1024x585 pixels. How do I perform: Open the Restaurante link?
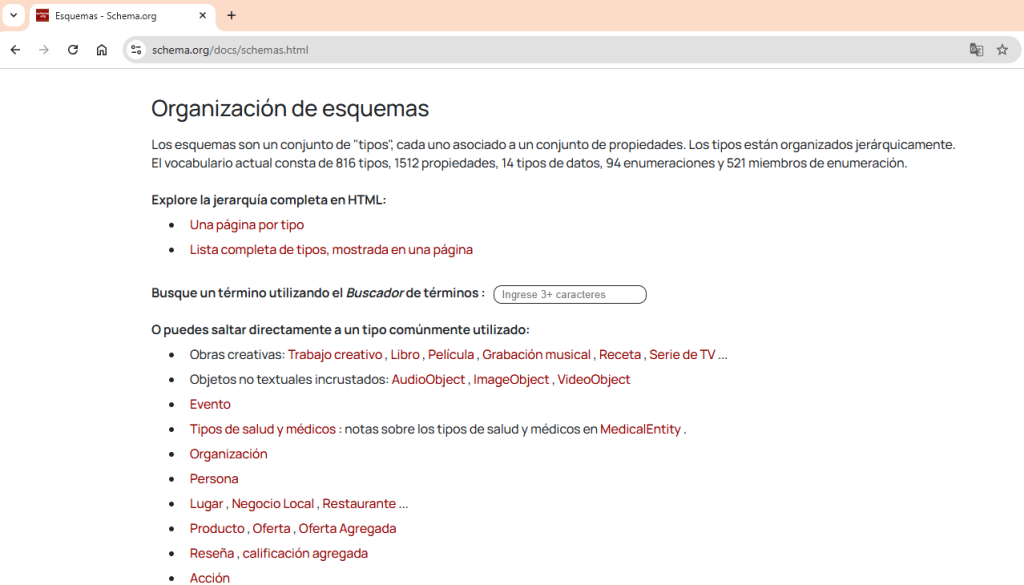pyautogui.click(x=359, y=503)
